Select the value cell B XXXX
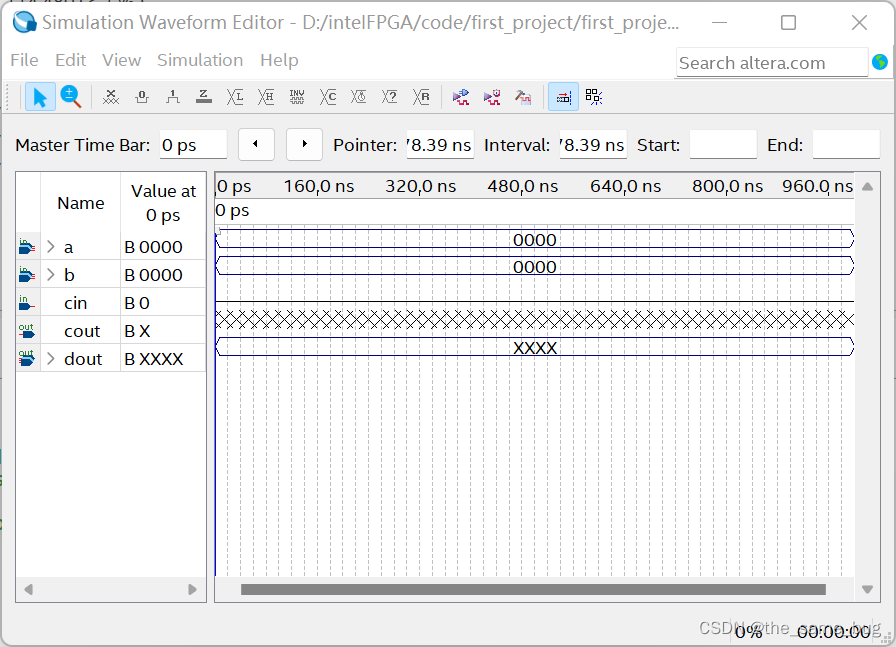 point(163,358)
